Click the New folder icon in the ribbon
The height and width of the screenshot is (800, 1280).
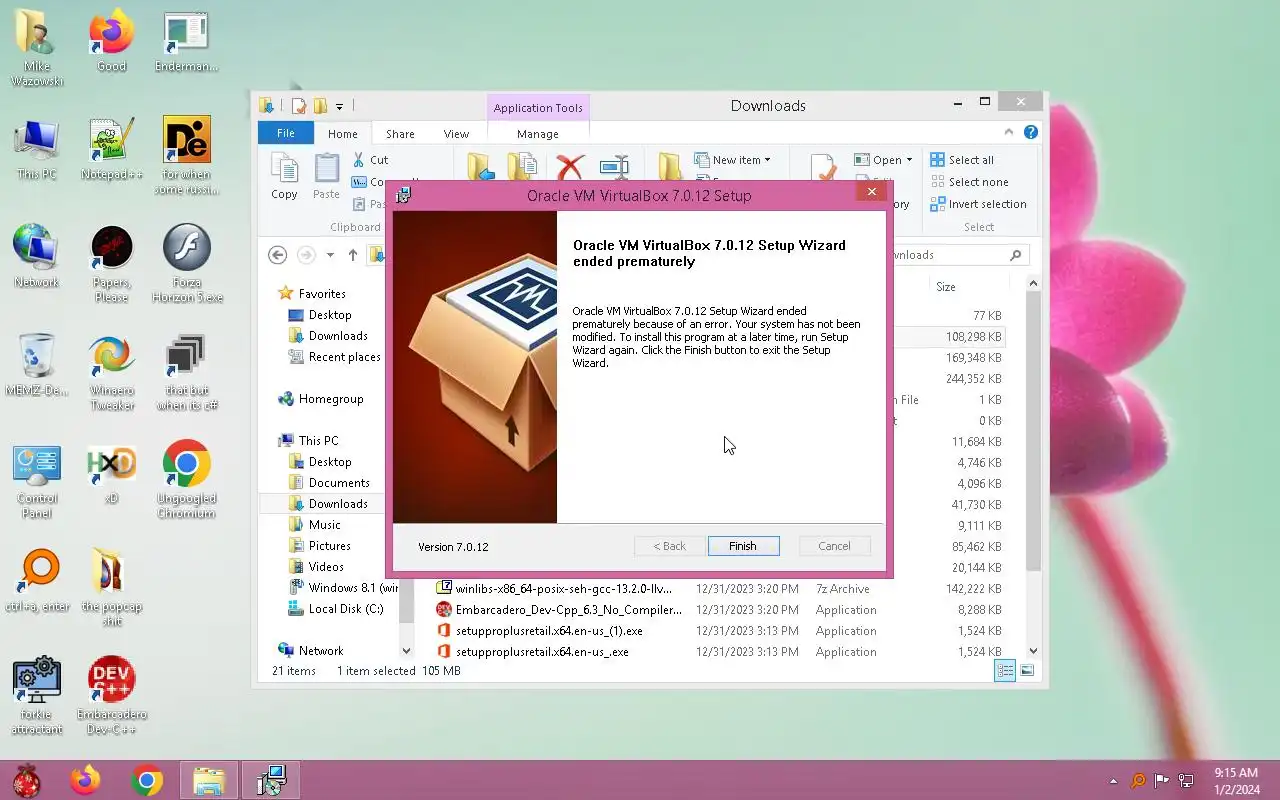point(669,168)
